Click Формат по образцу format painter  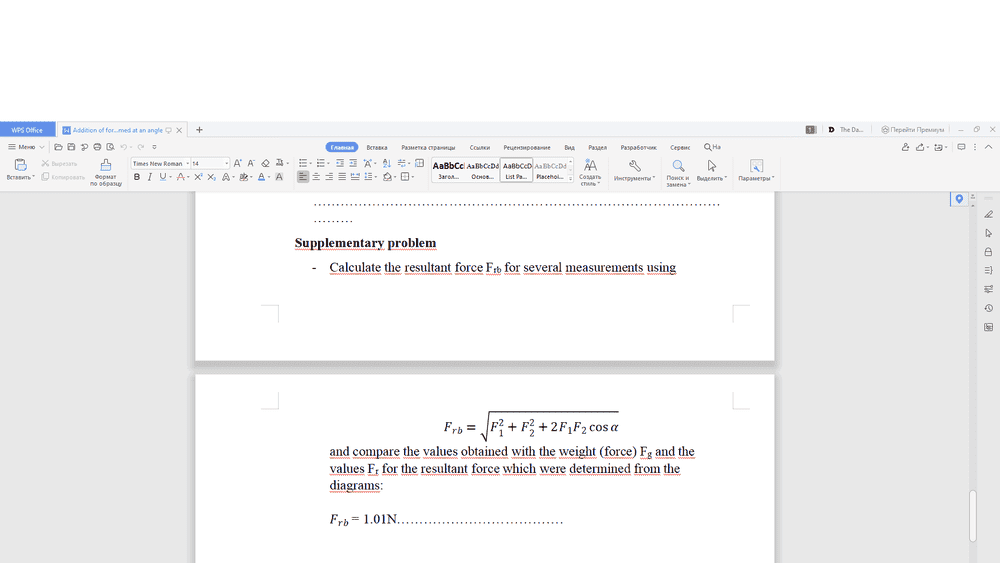coord(106,172)
